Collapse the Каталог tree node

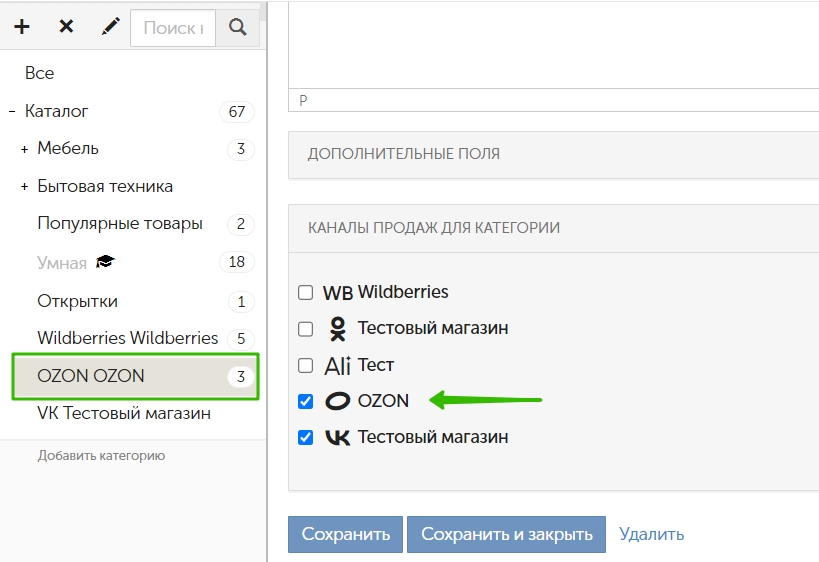(x=12, y=111)
